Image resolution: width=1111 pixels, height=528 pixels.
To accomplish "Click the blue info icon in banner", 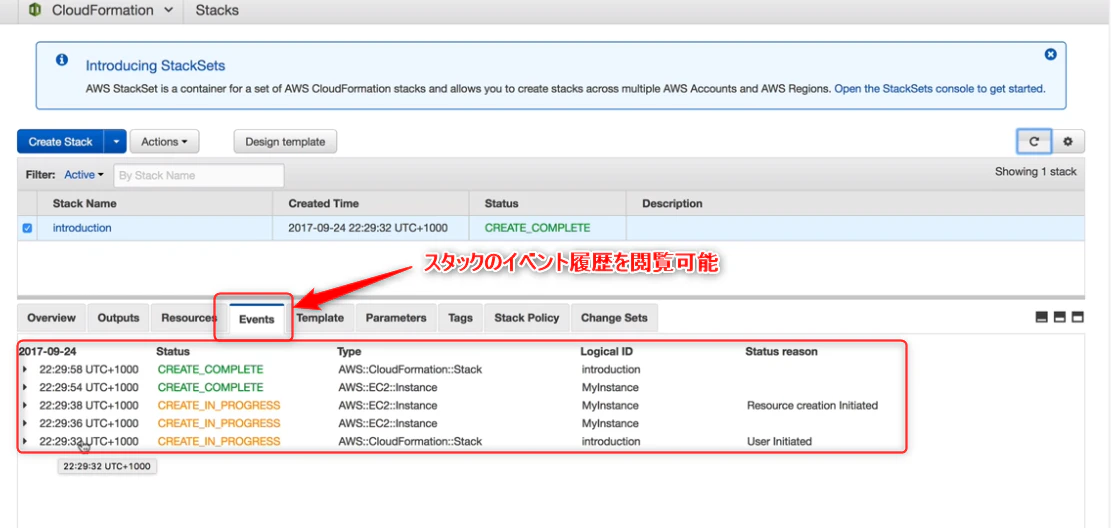I will [x=62, y=60].
